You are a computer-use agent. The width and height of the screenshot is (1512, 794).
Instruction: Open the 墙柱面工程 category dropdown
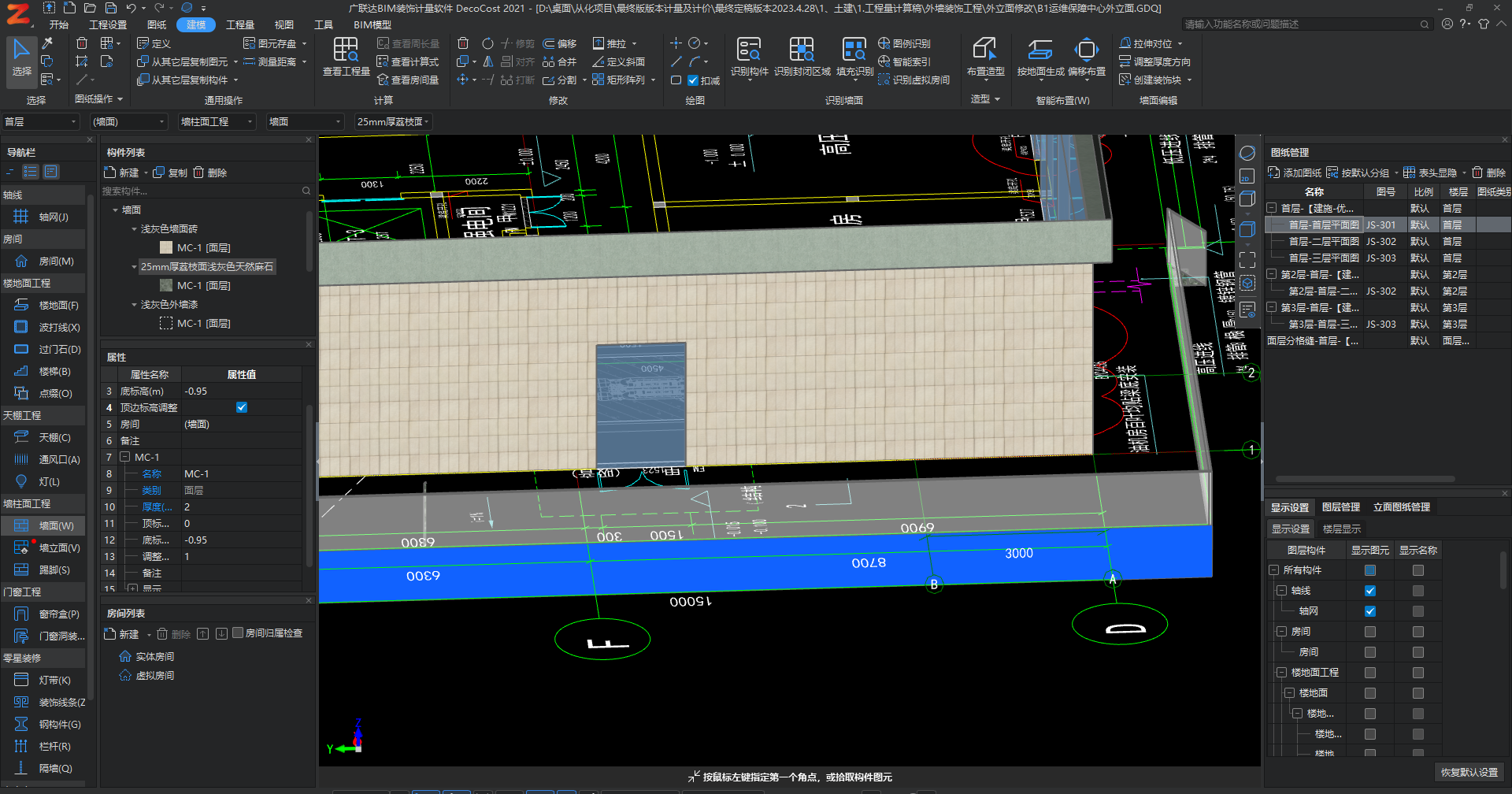[x=217, y=121]
